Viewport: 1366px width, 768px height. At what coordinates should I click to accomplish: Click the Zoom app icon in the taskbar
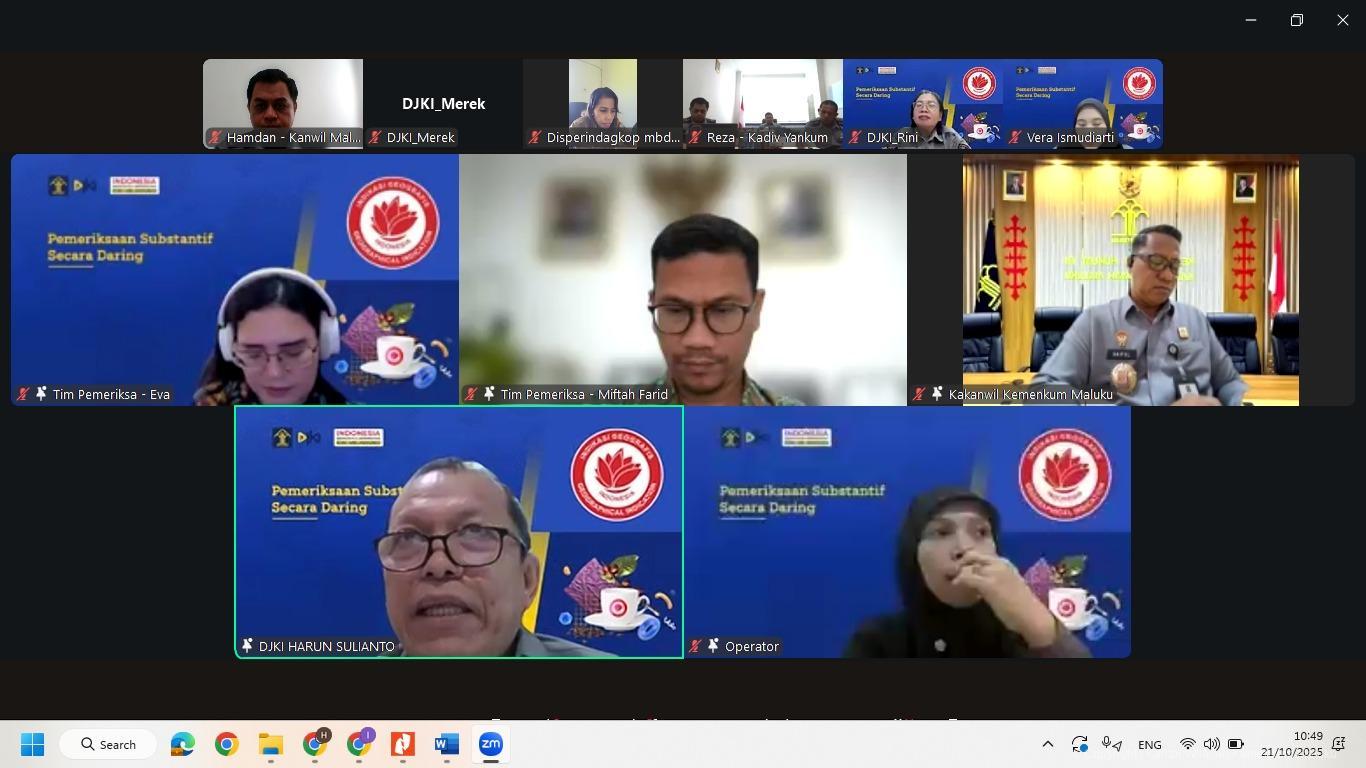(x=490, y=745)
